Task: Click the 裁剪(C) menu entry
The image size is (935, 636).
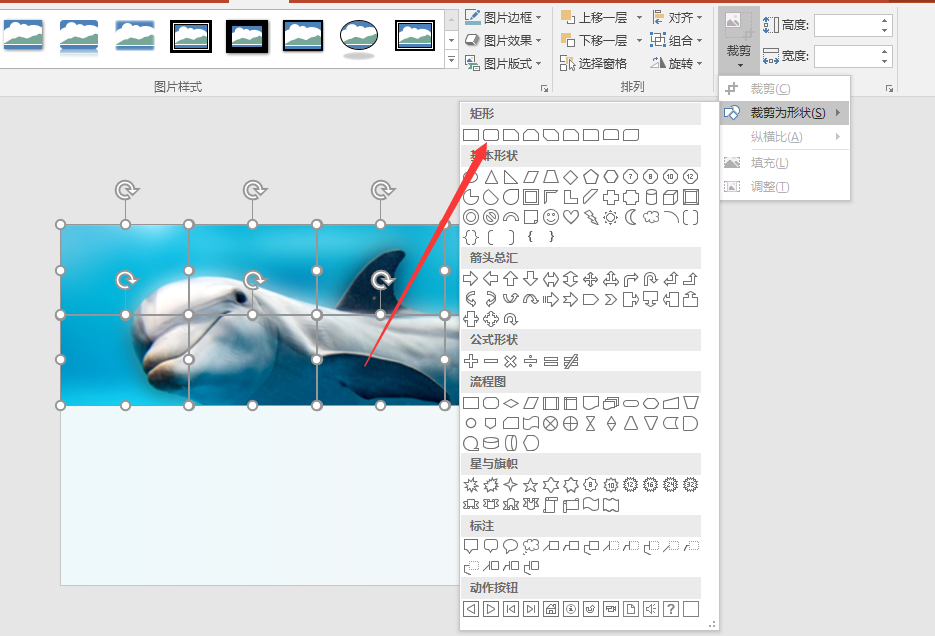Action: coord(785,89)
